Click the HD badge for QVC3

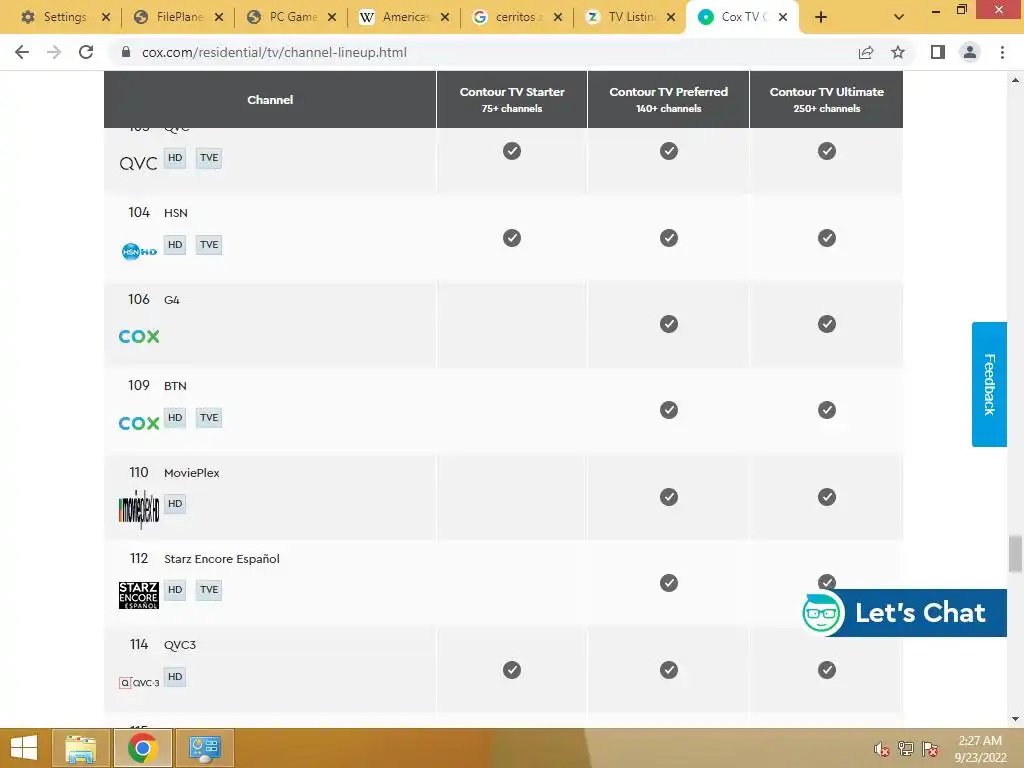[175, 677]
